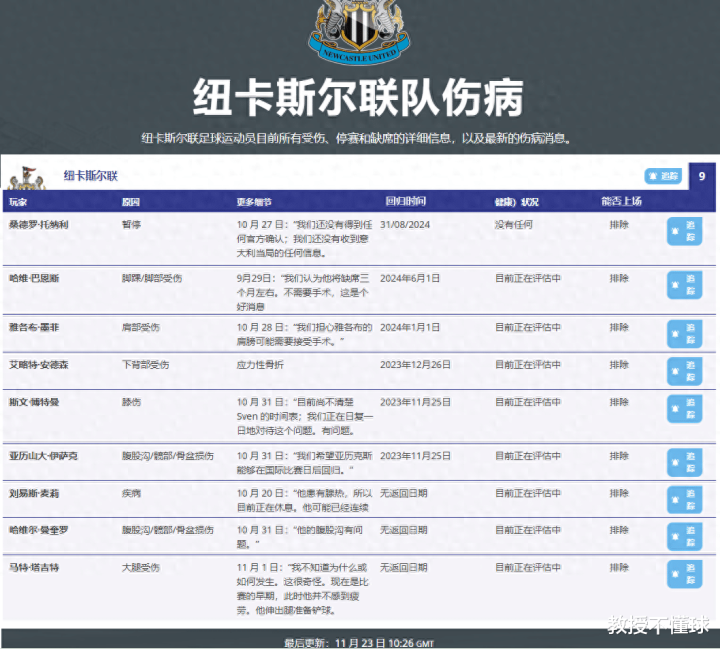The width and height of the screenshot is (720, 649).
Task: Click the reason cell 肩部受伤
Action: (x=141, y=327)
